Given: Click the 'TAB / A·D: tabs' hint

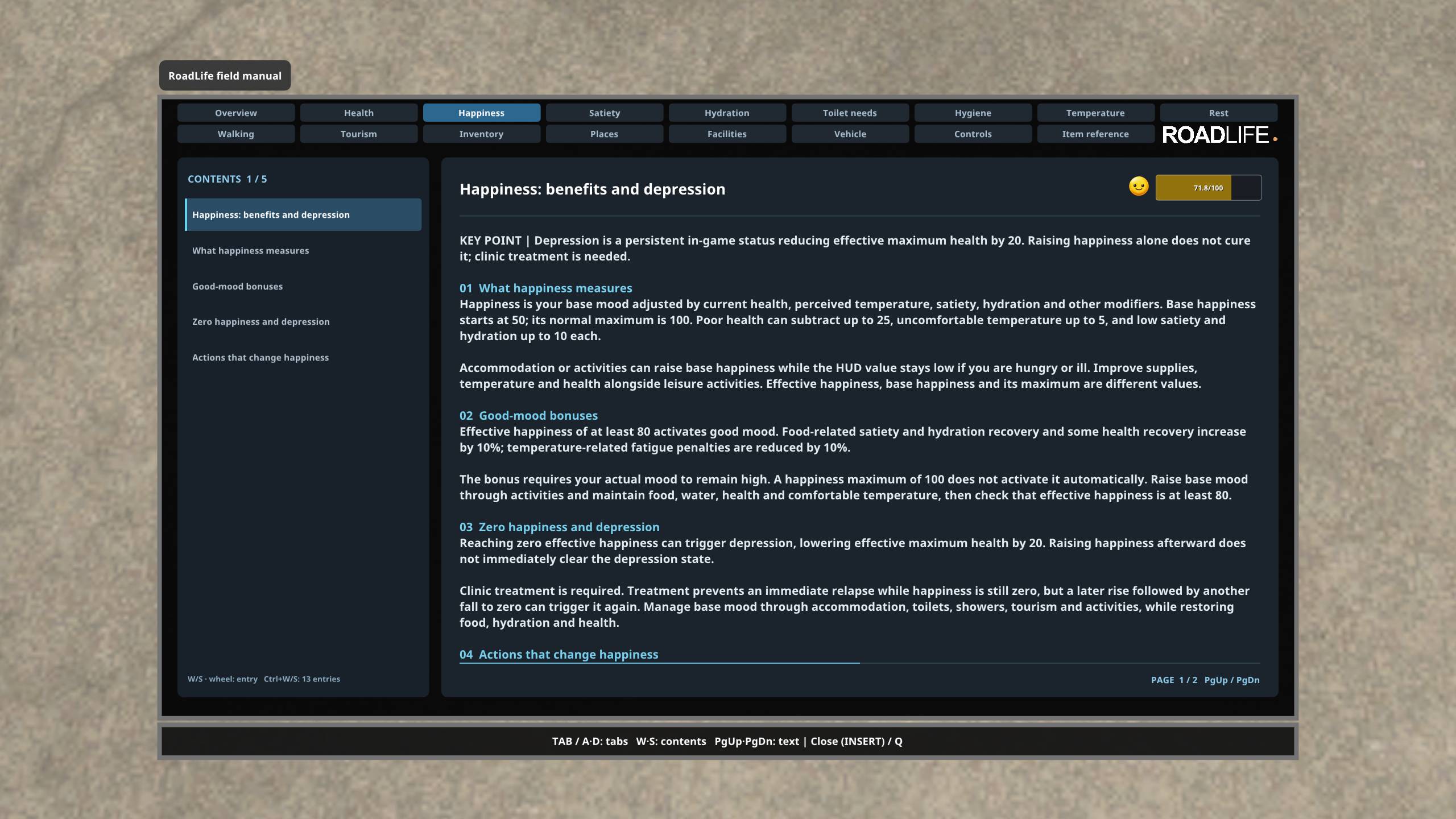Looking at the screenshot, I should click(590, 741).
